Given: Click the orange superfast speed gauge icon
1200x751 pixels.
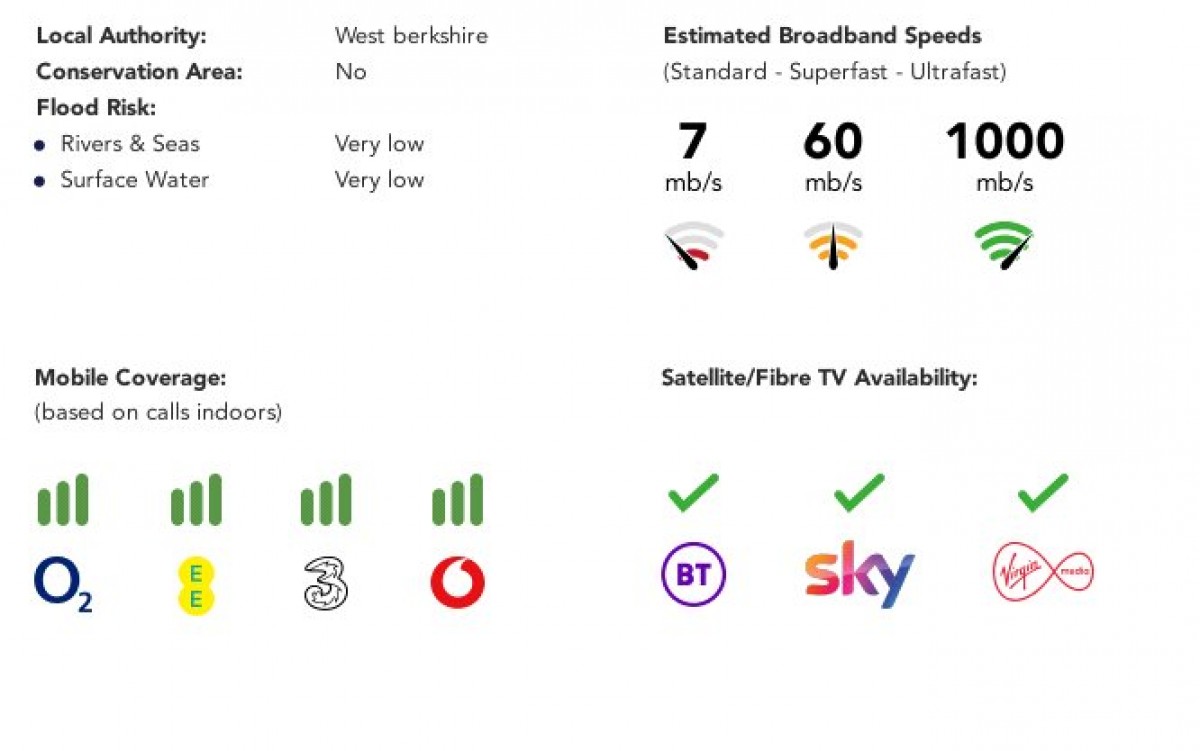Looking at the screenshot, I should coord(833,246).
